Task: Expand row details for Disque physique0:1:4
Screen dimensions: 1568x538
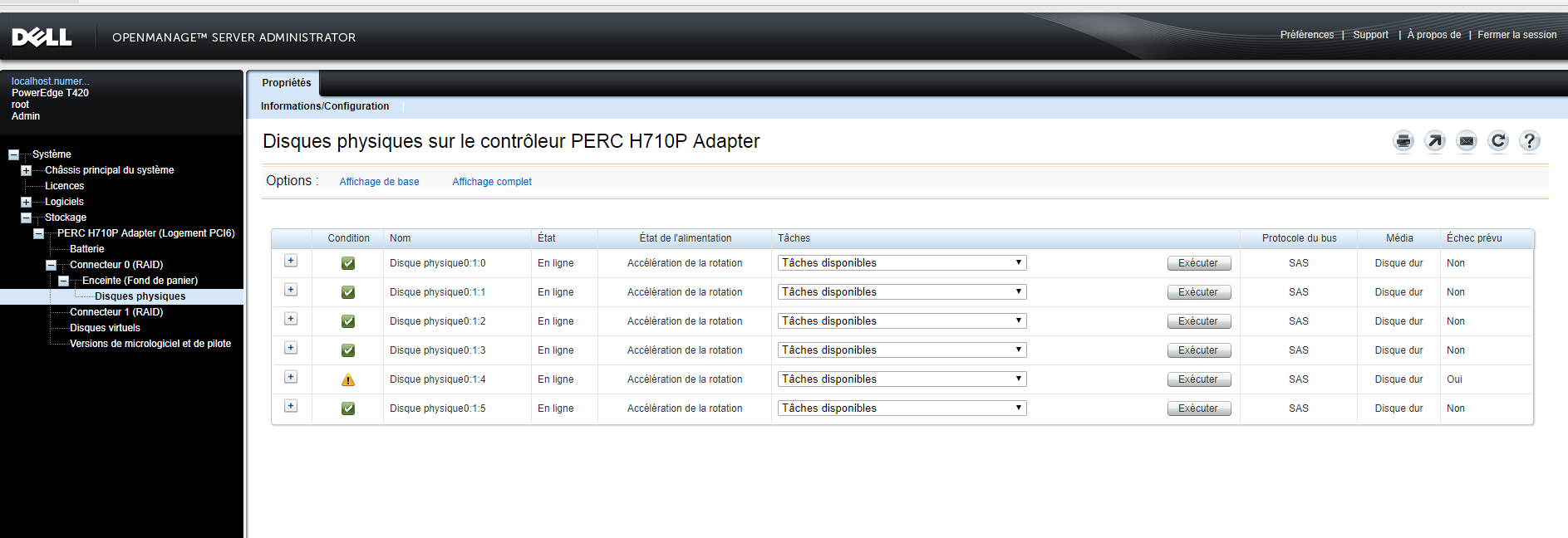Action: tap(291, 377)
